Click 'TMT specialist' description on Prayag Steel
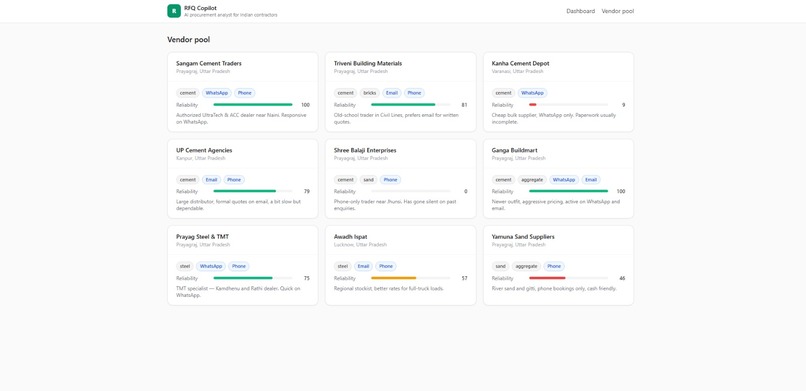Image resolution: width=806 pixels, height=391 pixels. click(x=239, y=292)
